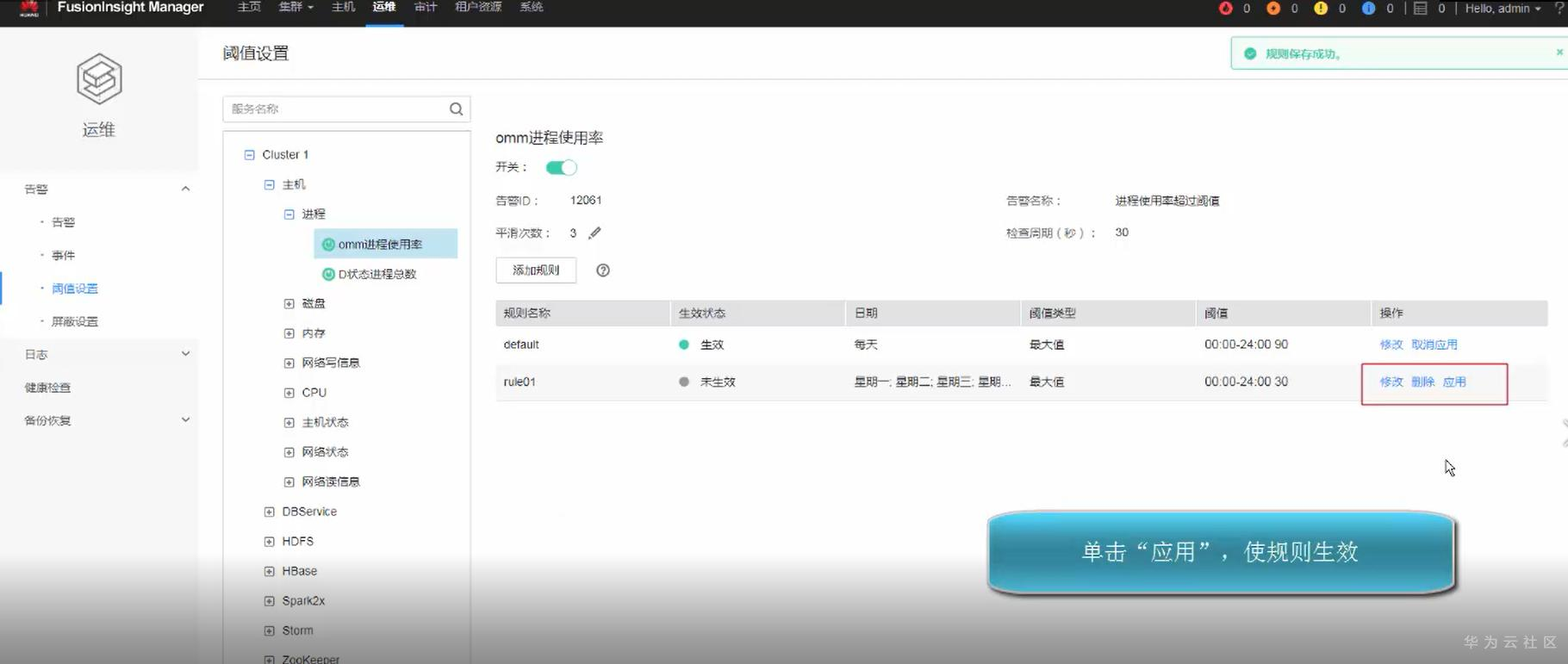The width and height of the screenshot is (1568, 664).
Task: Select omm进程使用率 in the tree
Action: click(385, 245)
